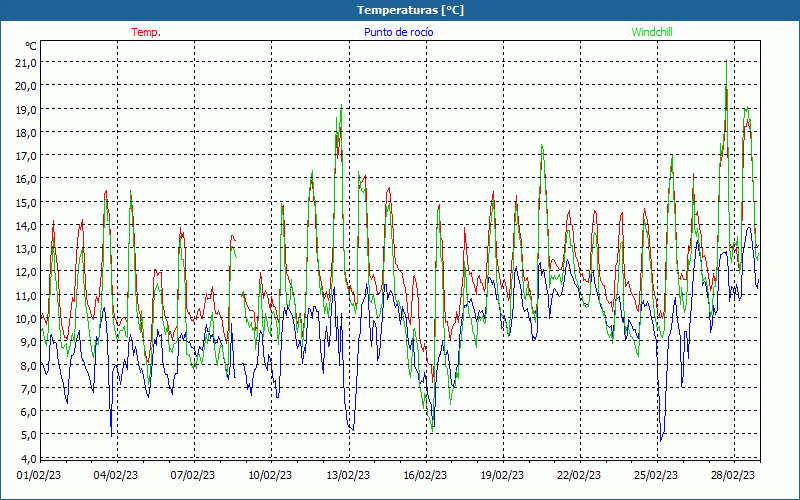The image size is (800, 500).
Task: Click the 6,0 value on the temperature axis
Action: pyautogui.click(x=28, y=412)
